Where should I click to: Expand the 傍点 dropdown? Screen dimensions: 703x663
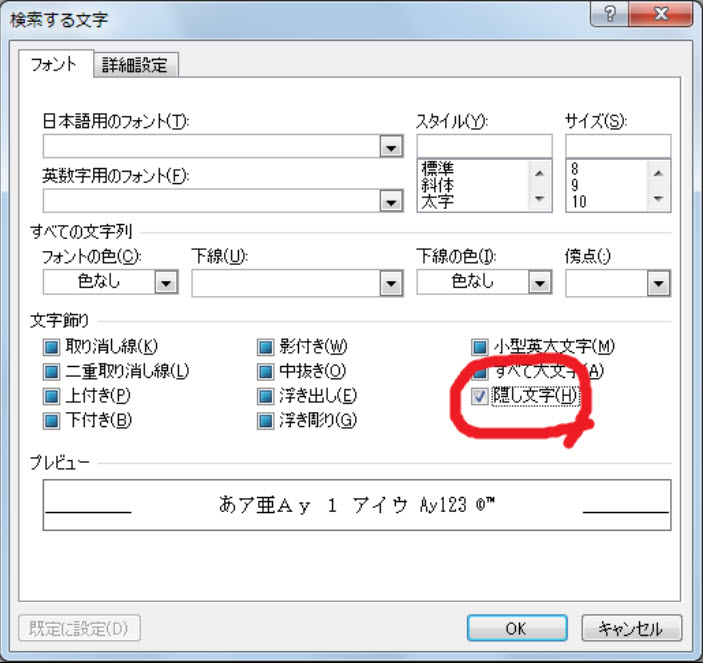(657, 284)
